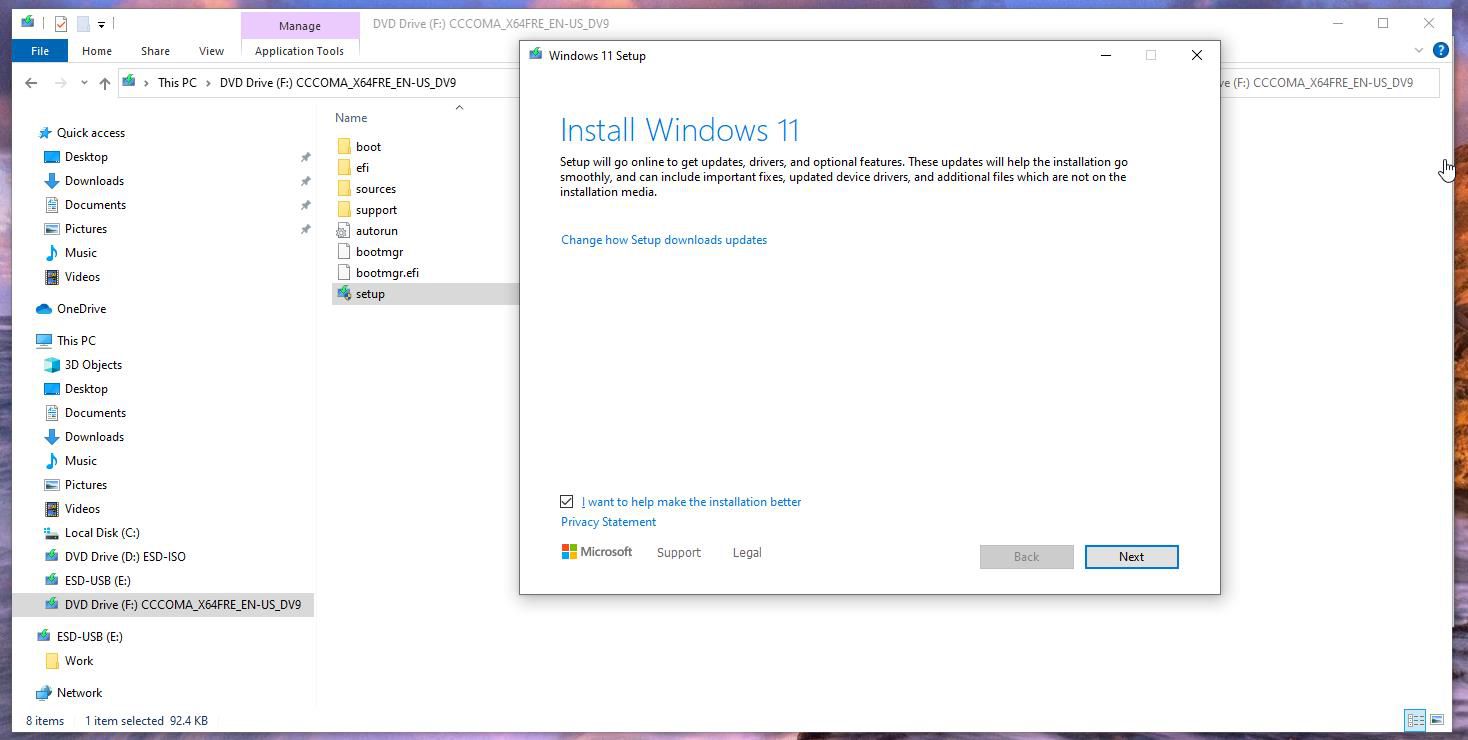Viewport: 1468px width, 740px height.
Task: Select the efi folder
Action: coord(362,168)
